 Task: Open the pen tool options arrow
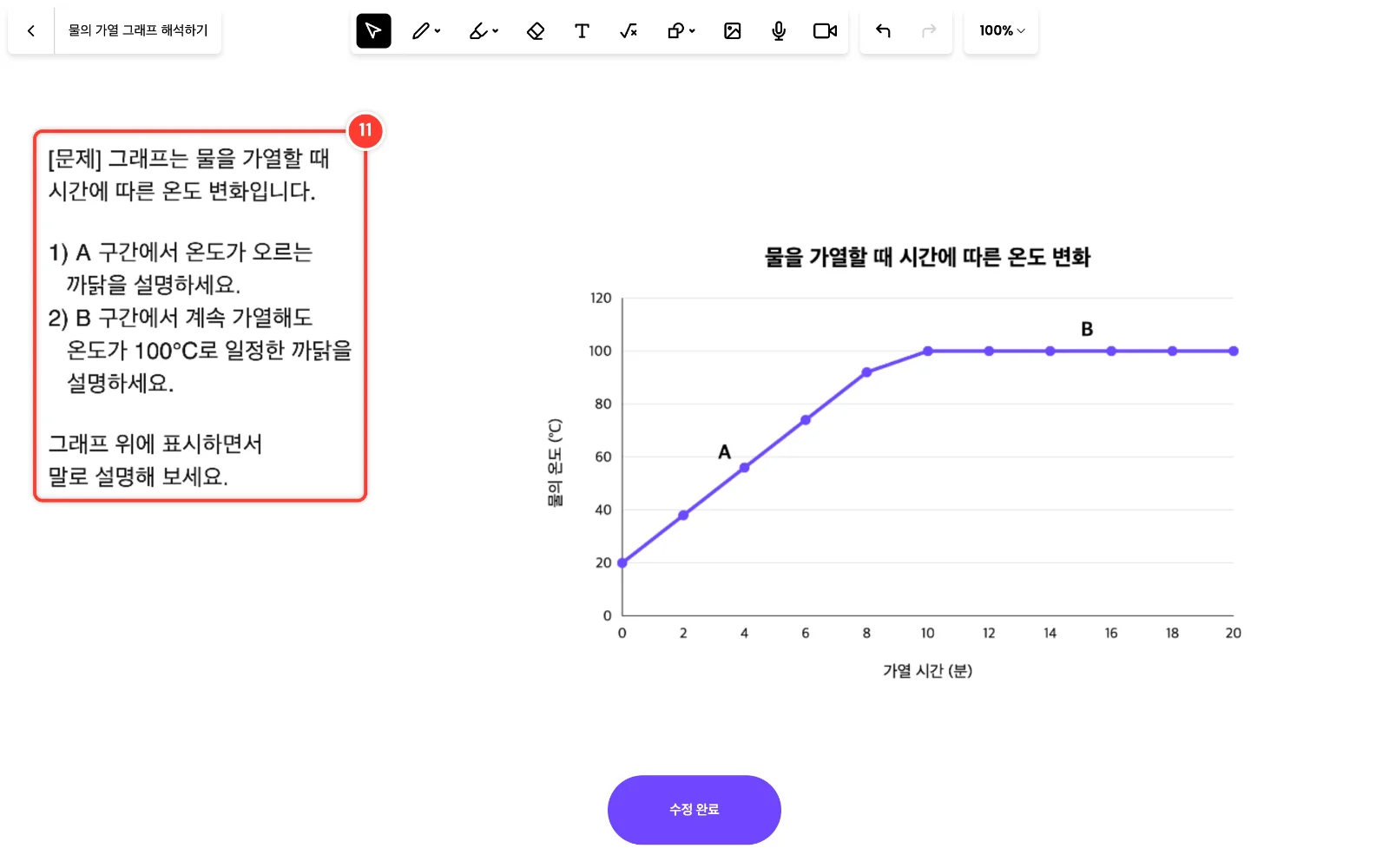[x=438, y=31]
